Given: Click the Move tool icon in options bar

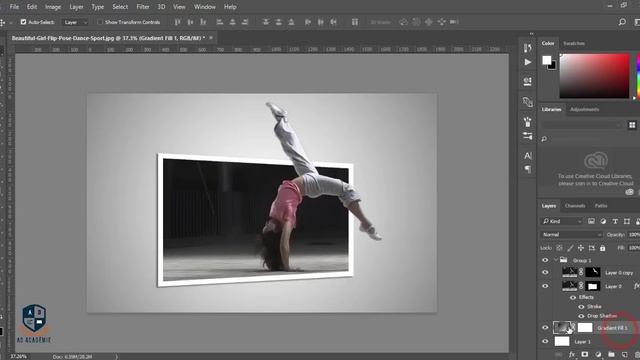Looking at the screenshot, I should click(x=2, y=22).
